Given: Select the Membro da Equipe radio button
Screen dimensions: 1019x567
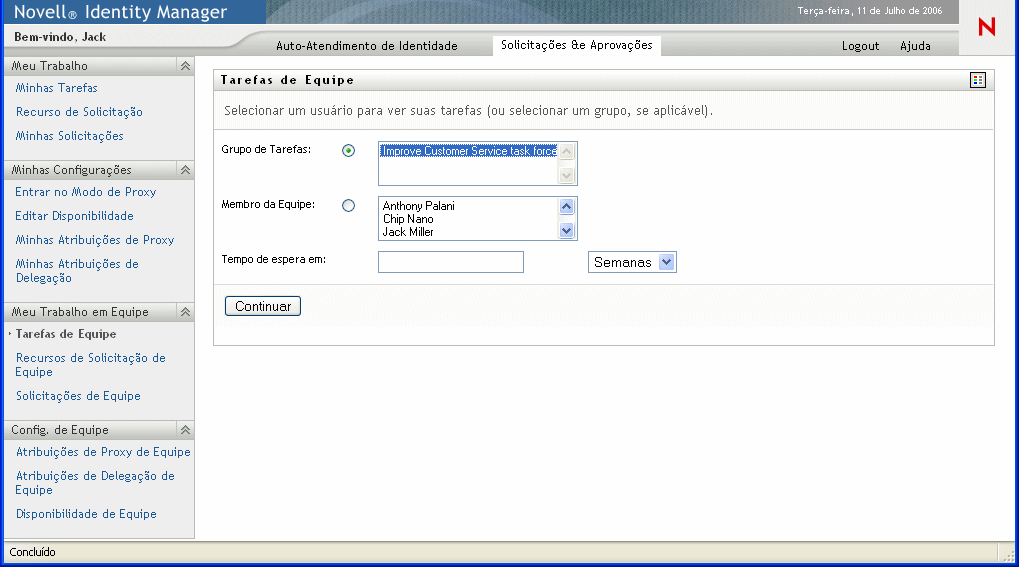Looking at the screenshot, I should 348,206.
